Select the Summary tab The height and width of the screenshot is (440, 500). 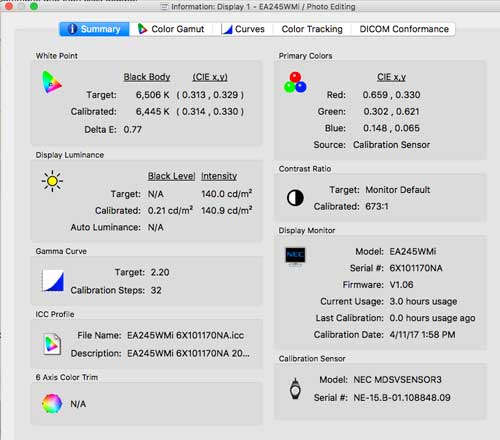94,29
